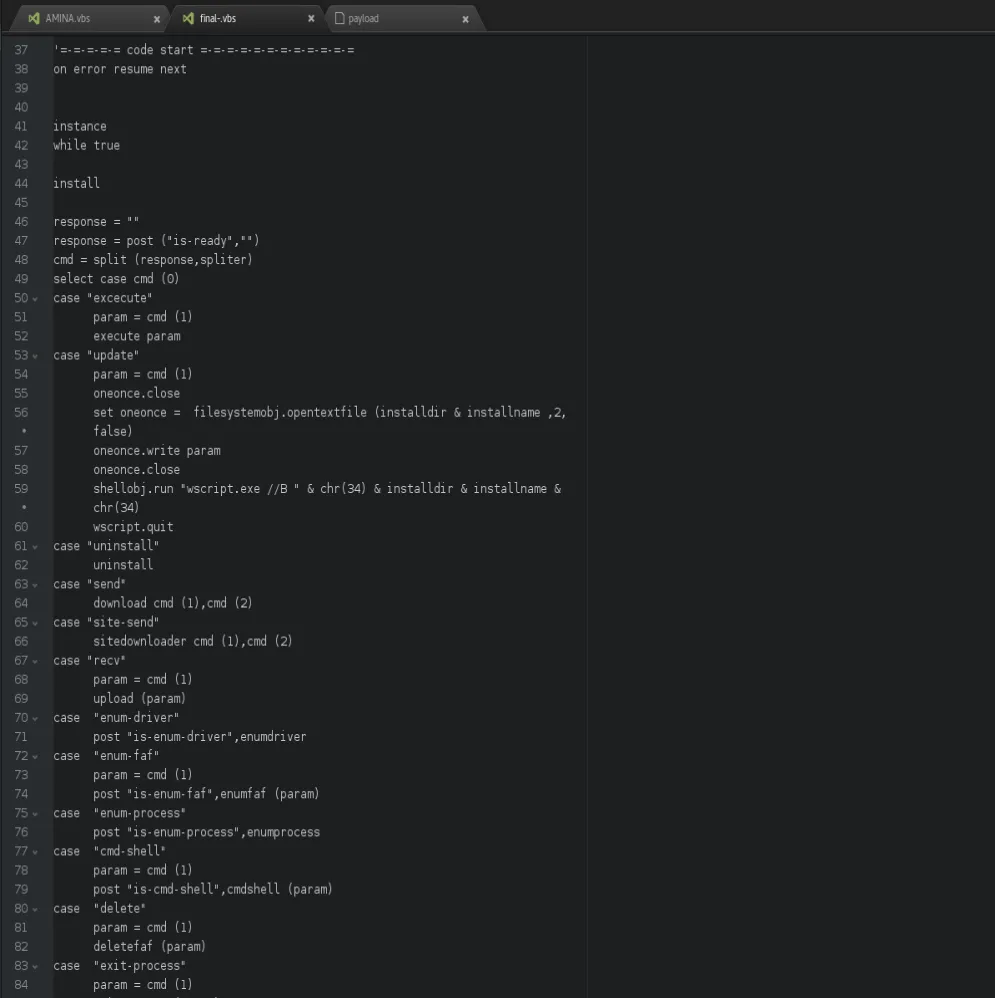Close the final-.vbs tab
995x998 pixels.
pyautogui.click(x=311, y=18)
